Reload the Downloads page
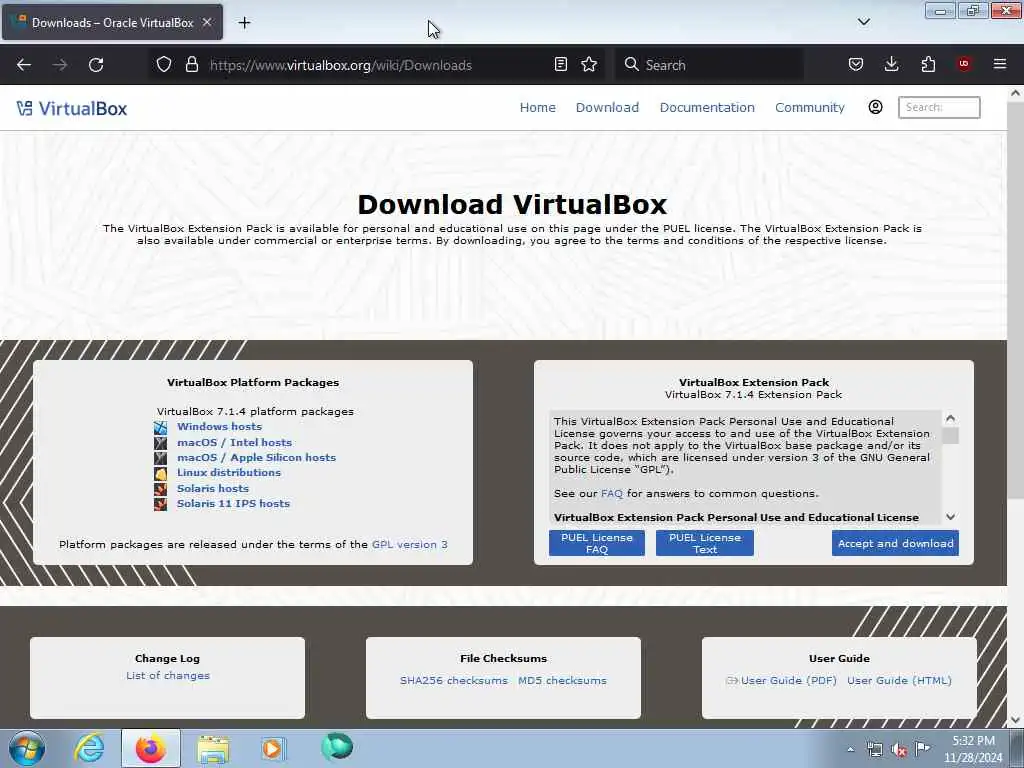This screenshot has height=768, width=1024. pyautogui.click(x=96, y=65)
